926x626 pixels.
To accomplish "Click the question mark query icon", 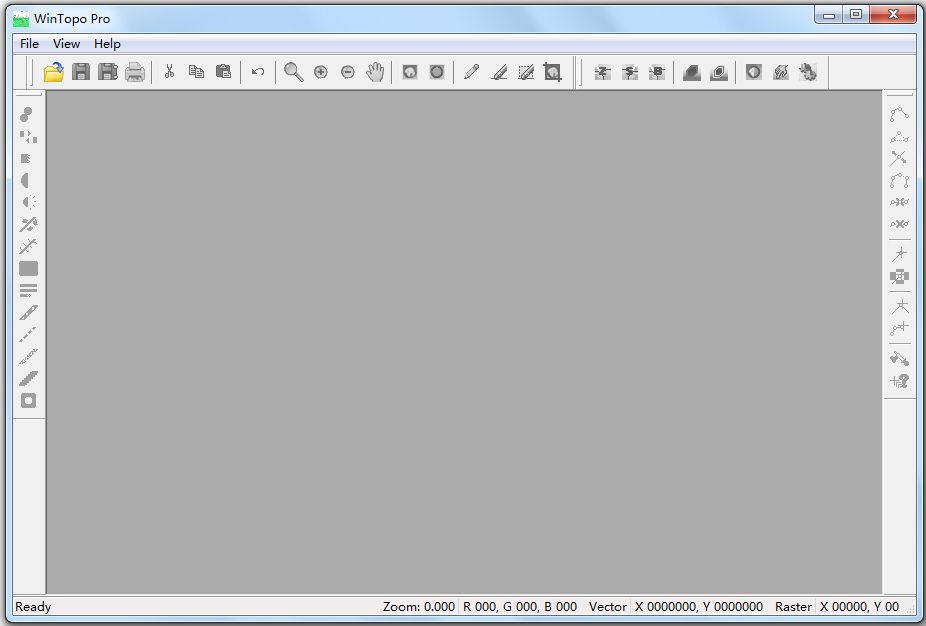I will [899, 382].
